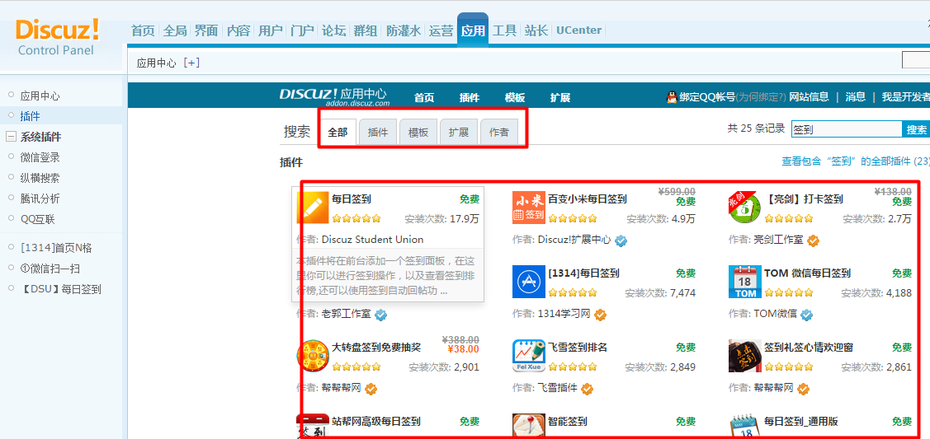Click the 【亮剑】打卡签到 green icon
This screenshot has width=930, height=439.
tap(744, 208)
